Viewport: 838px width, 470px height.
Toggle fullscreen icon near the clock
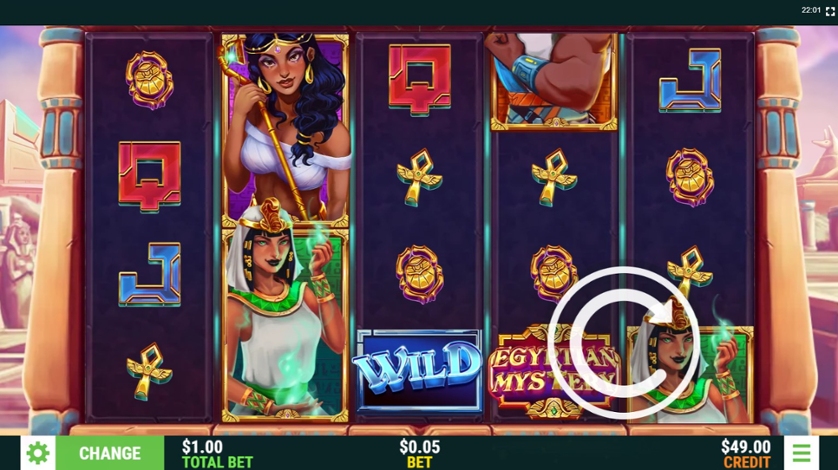pos(830,11)
